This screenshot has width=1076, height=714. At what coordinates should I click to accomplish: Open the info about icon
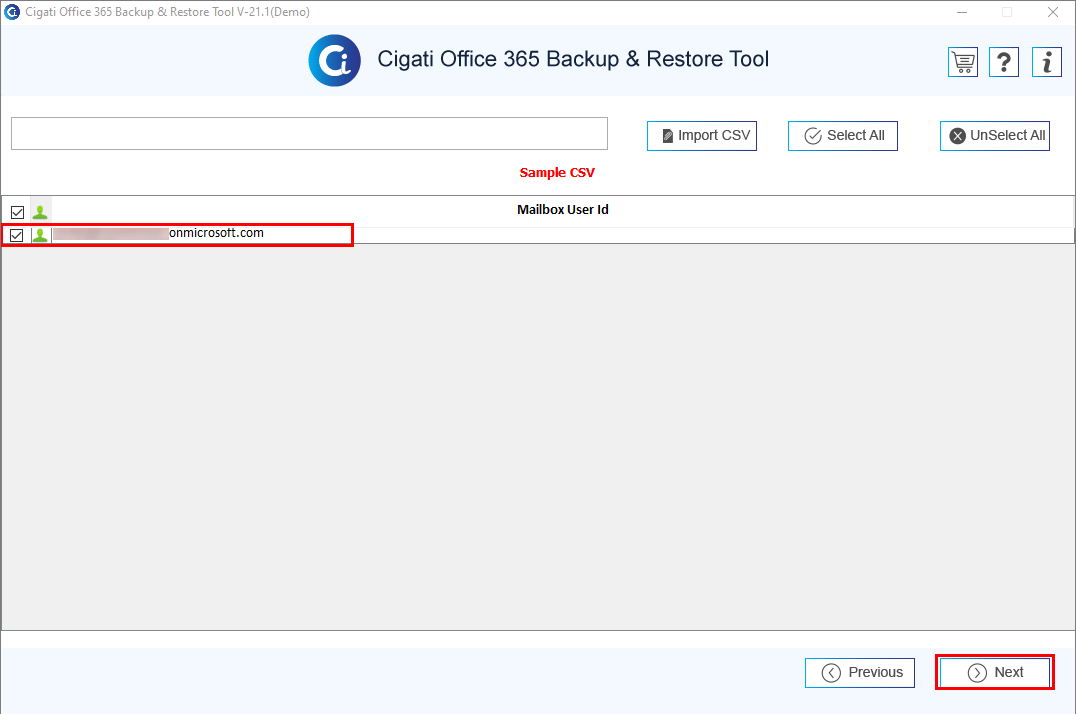(1046, 62)
